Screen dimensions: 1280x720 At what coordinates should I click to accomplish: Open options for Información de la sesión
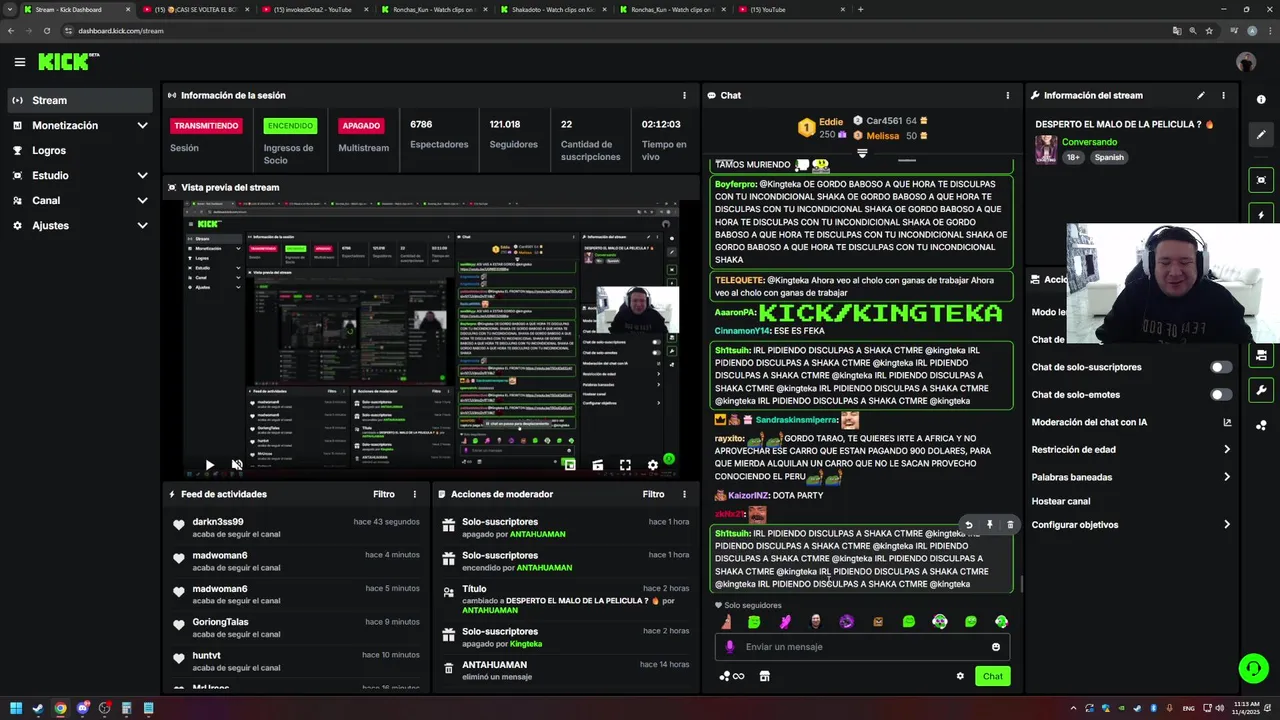685,95
